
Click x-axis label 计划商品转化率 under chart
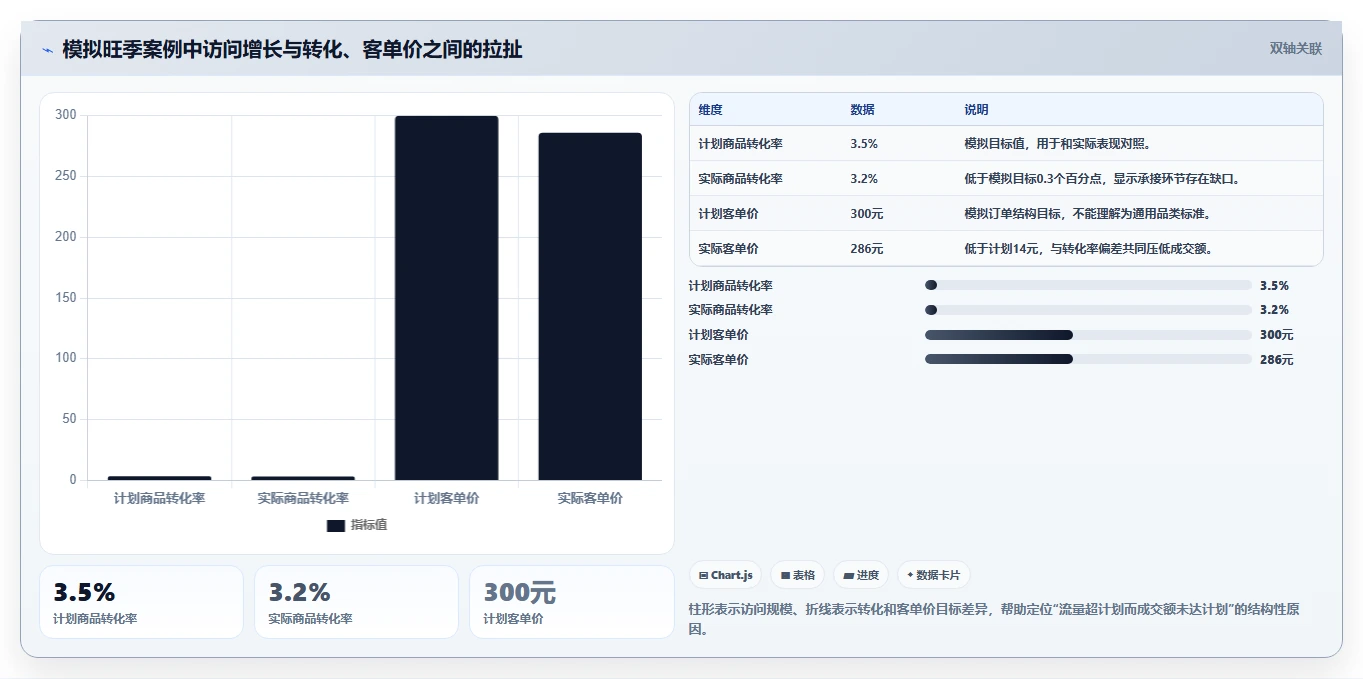[159, 498]
